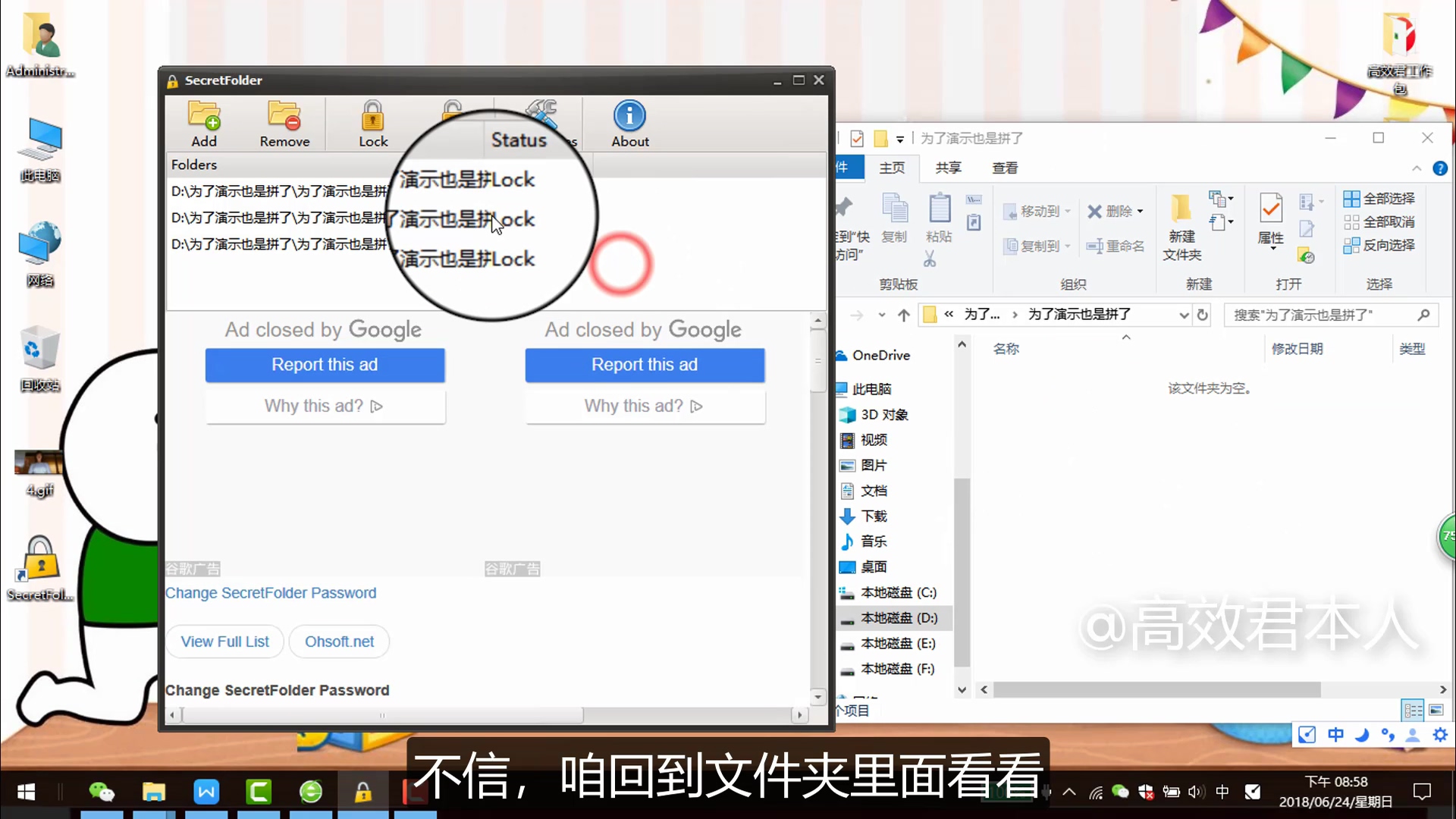Open the address bar dropdown chevron
Image resolution: width=1456 pixels, height=819 pixels.
click(1185, 314)
